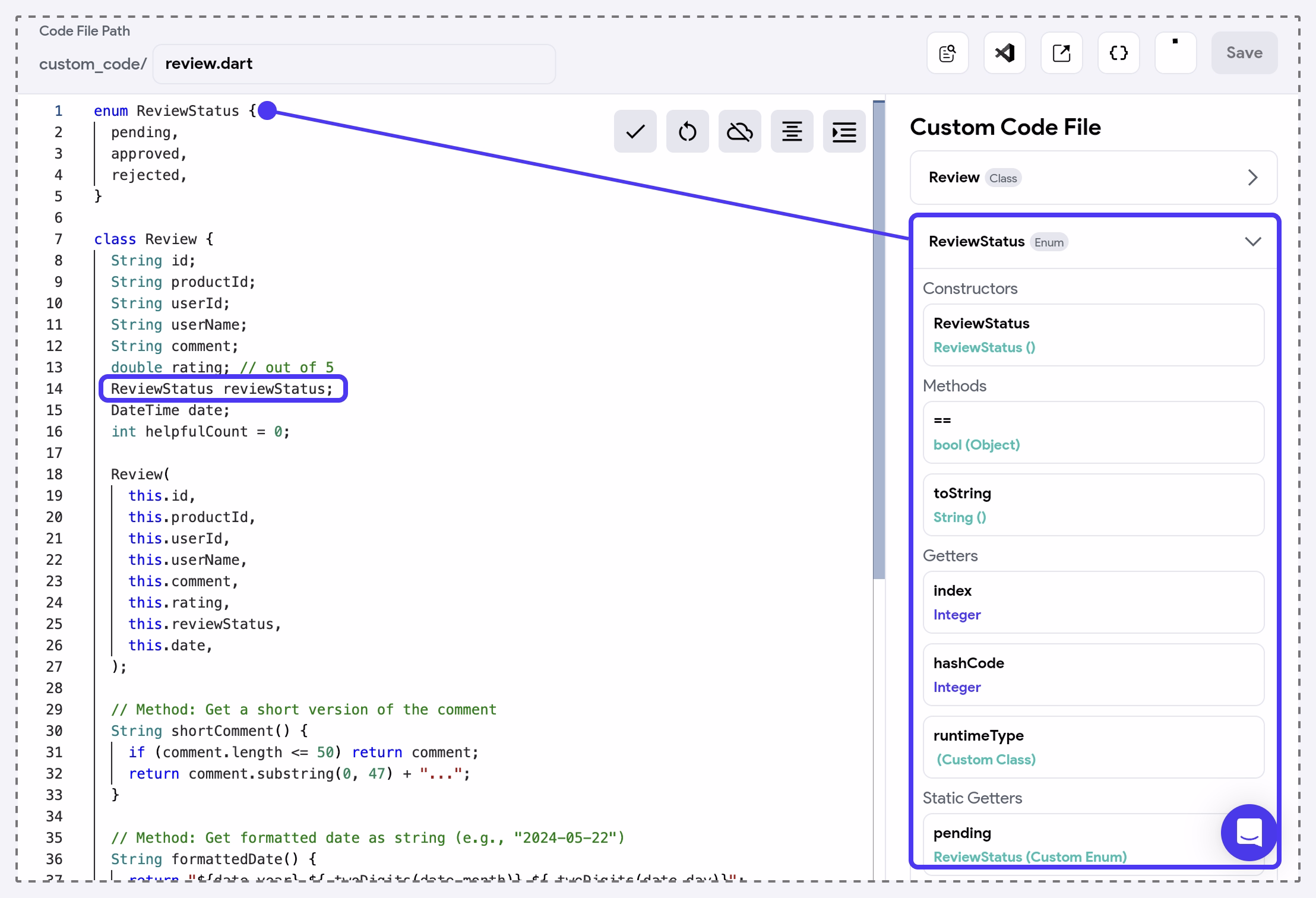Select the index getter card

(1094, 602)
